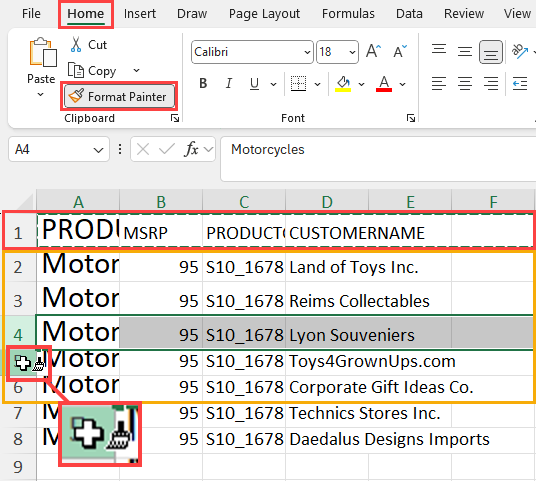
Task: Decrease the indent of cell text
Action: 520,83
